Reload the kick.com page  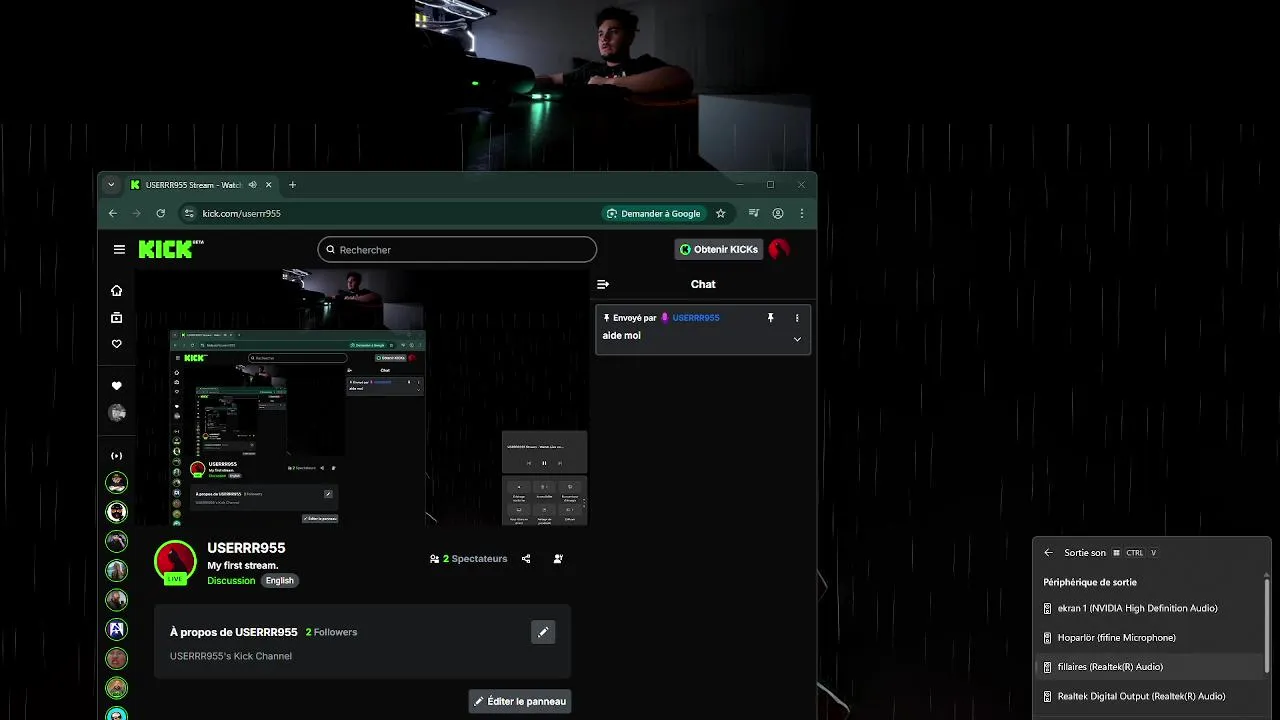pos(160,213)
